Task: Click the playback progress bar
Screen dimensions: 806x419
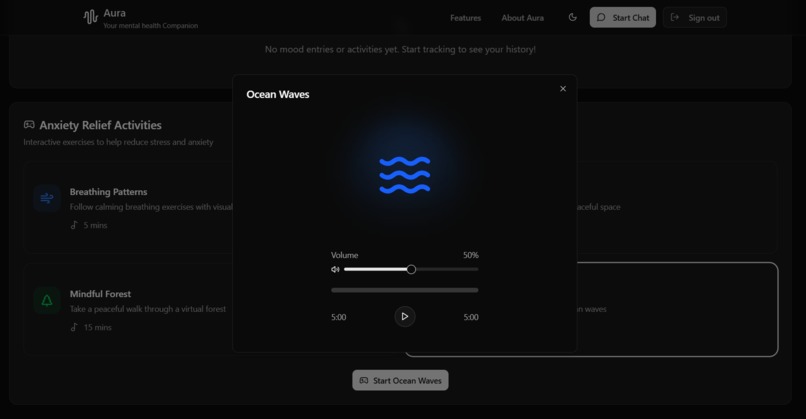Action: pyautogui.click(x=405, y=290)
